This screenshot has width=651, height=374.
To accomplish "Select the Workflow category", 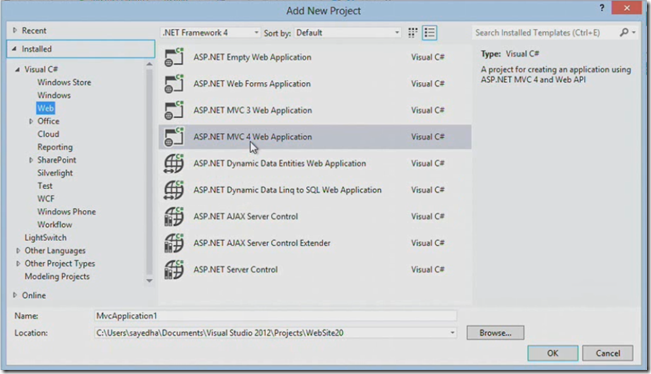I will click(x=54, y=225).
